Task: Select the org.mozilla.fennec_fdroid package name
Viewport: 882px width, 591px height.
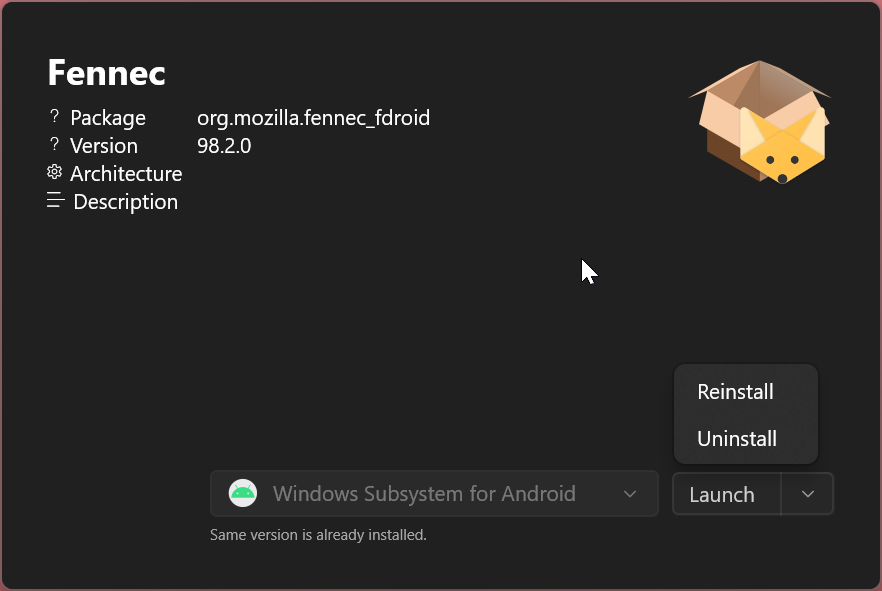Action: pos(313,118)
